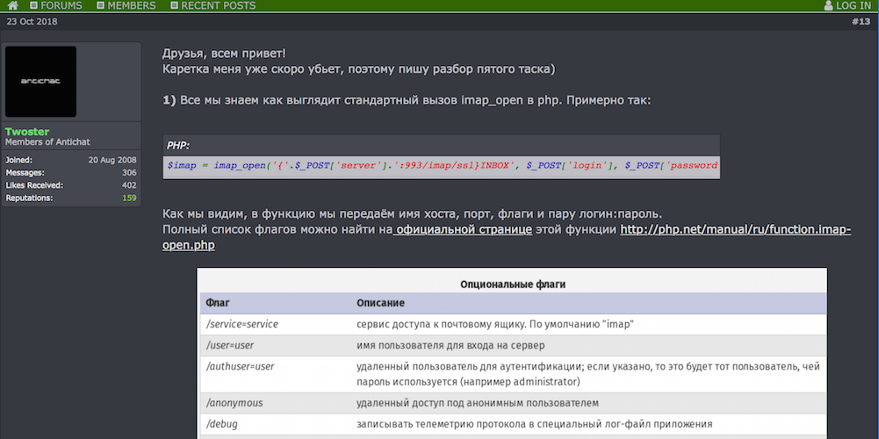This screenshot has width=879, height=439.
Task: Open the MEMBERS navigation item
Action: [x=126, y=6]
